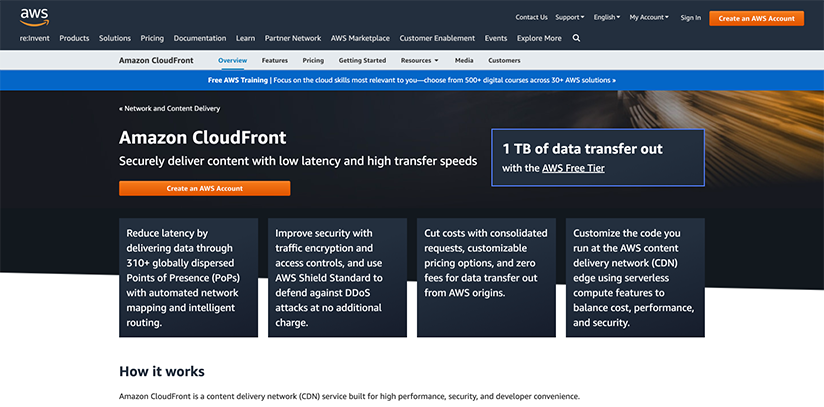Open Solutions menu
Screen dimensions: 824x407
click(115, 38)
